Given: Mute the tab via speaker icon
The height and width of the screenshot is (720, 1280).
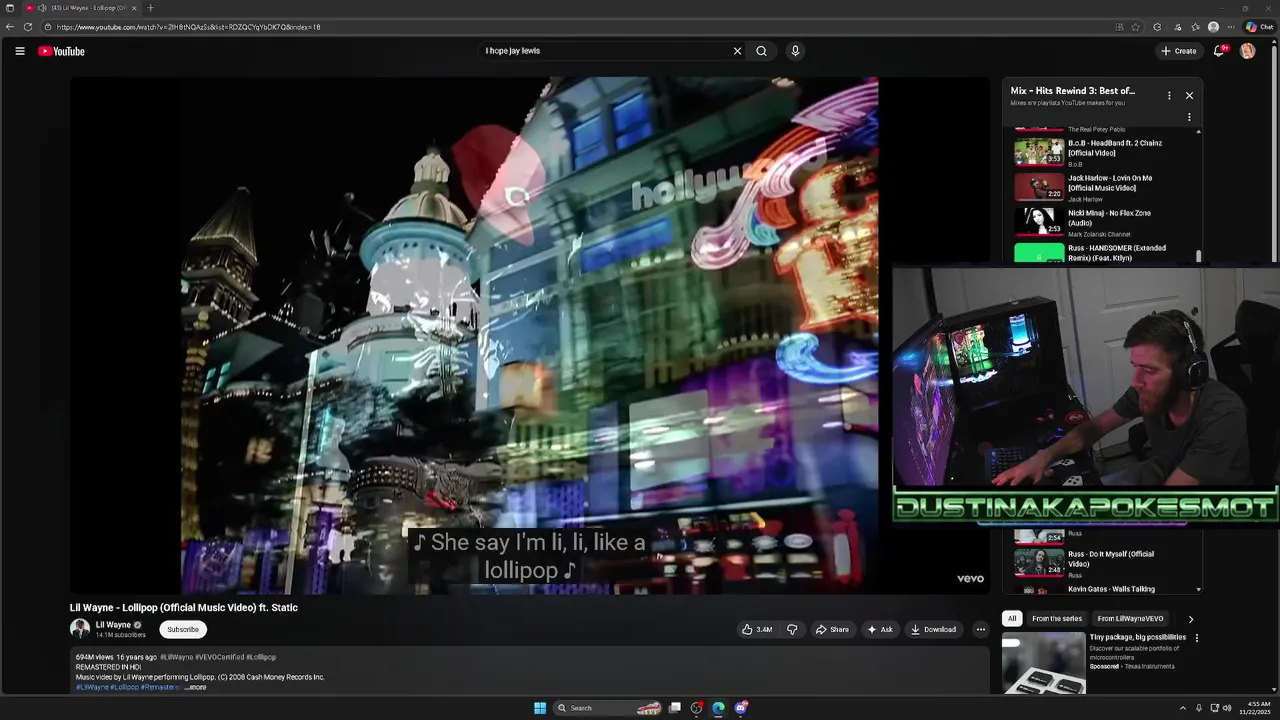Looking at the screenshot, I should (x=41, y=8).
